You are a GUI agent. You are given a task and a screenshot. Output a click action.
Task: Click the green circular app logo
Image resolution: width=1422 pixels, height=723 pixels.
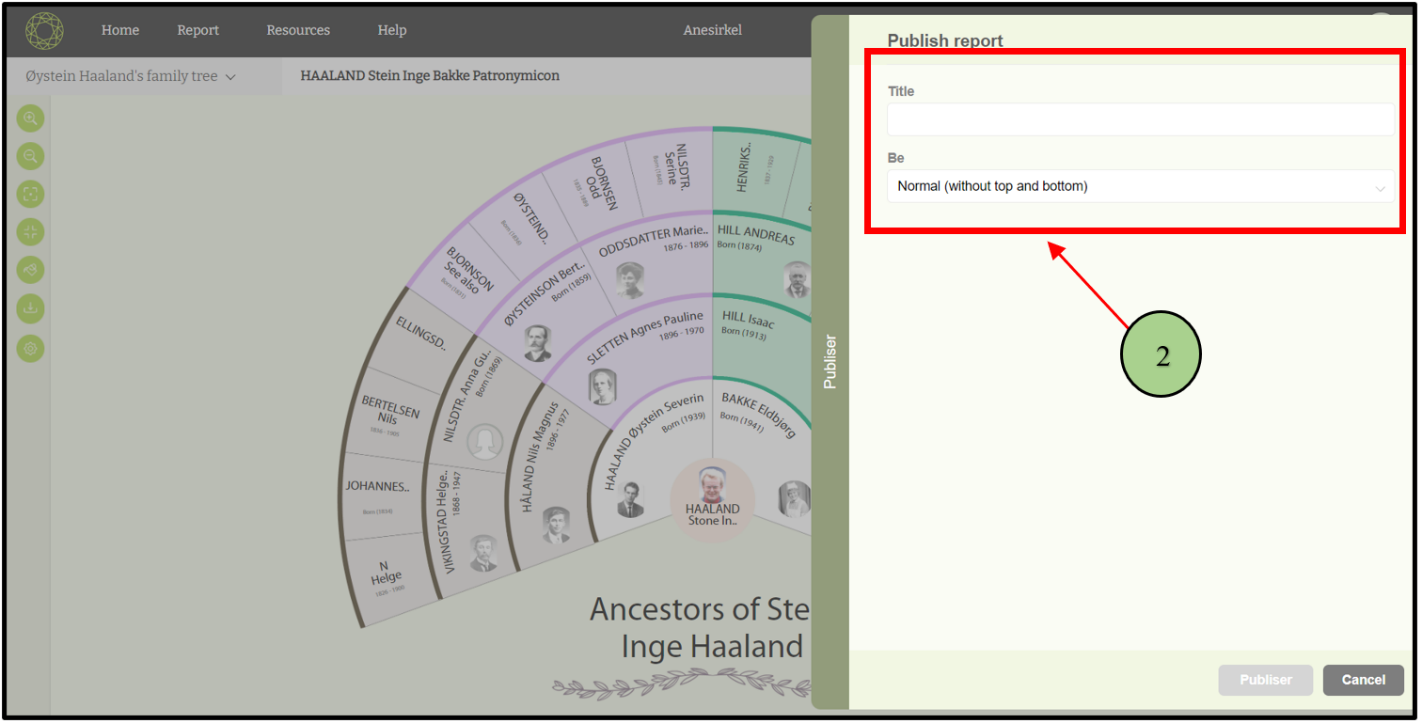44,31
